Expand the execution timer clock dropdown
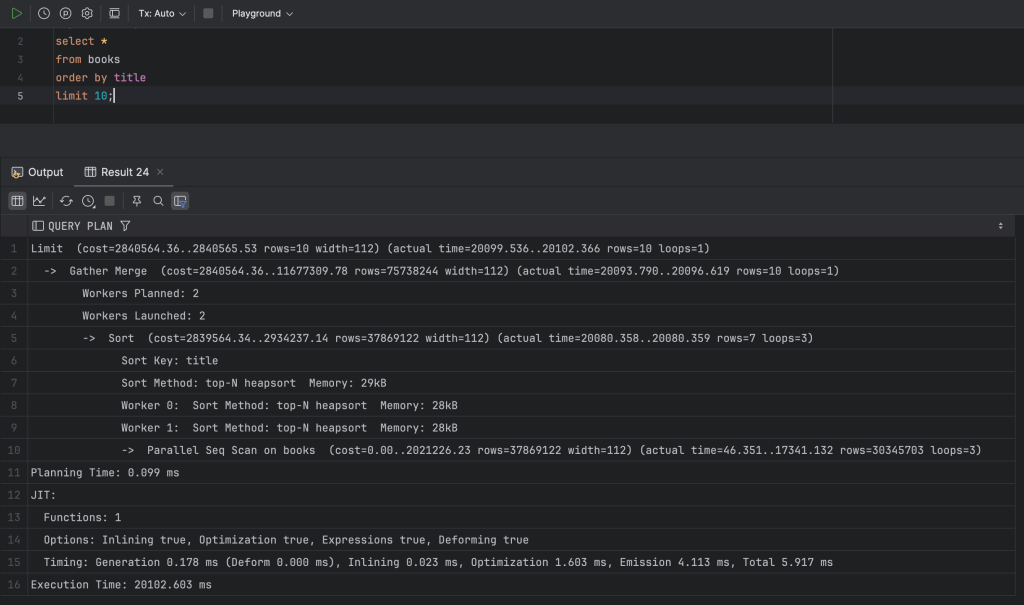This screenshot has height=605, width=1024. click(88, 200)
